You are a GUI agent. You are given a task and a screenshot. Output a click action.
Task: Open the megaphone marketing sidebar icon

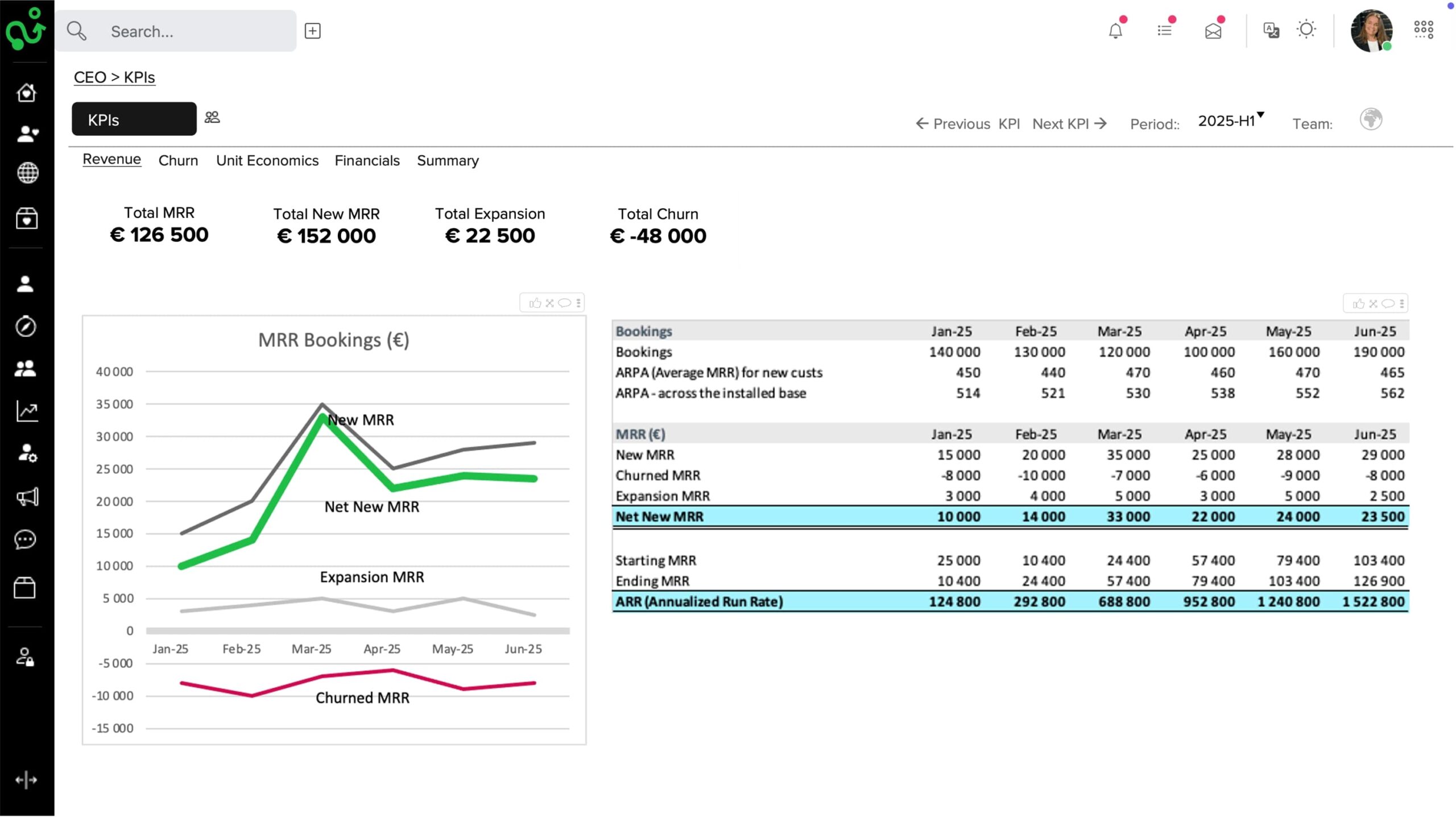point(27,497)
